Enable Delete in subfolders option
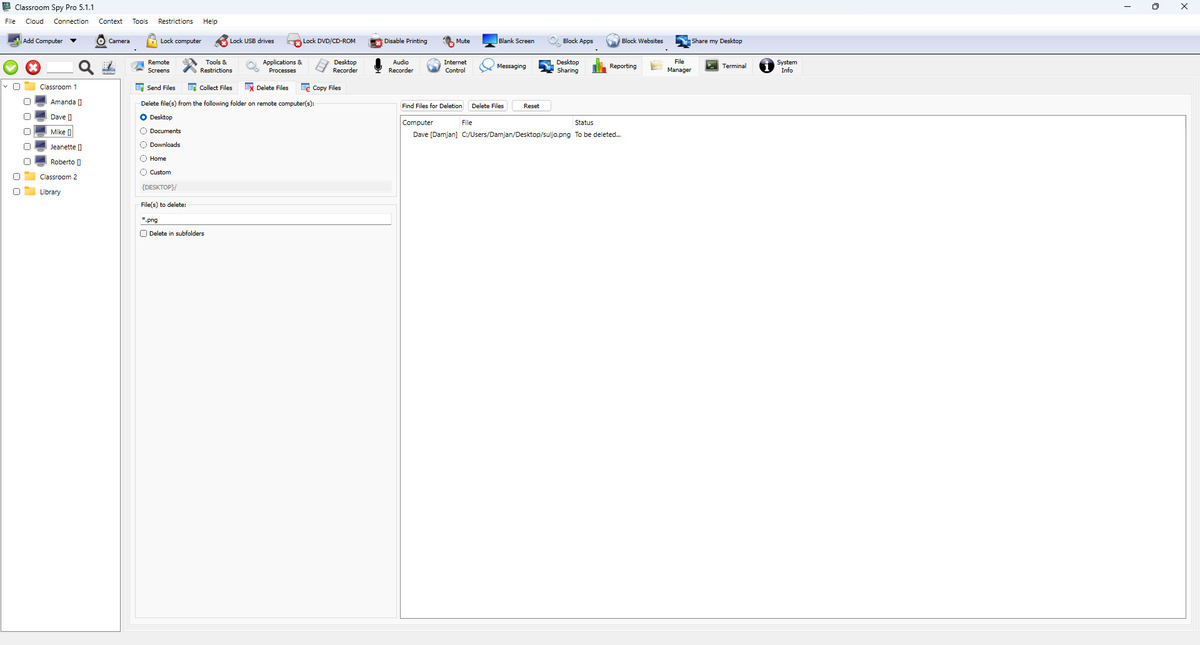 144,233
